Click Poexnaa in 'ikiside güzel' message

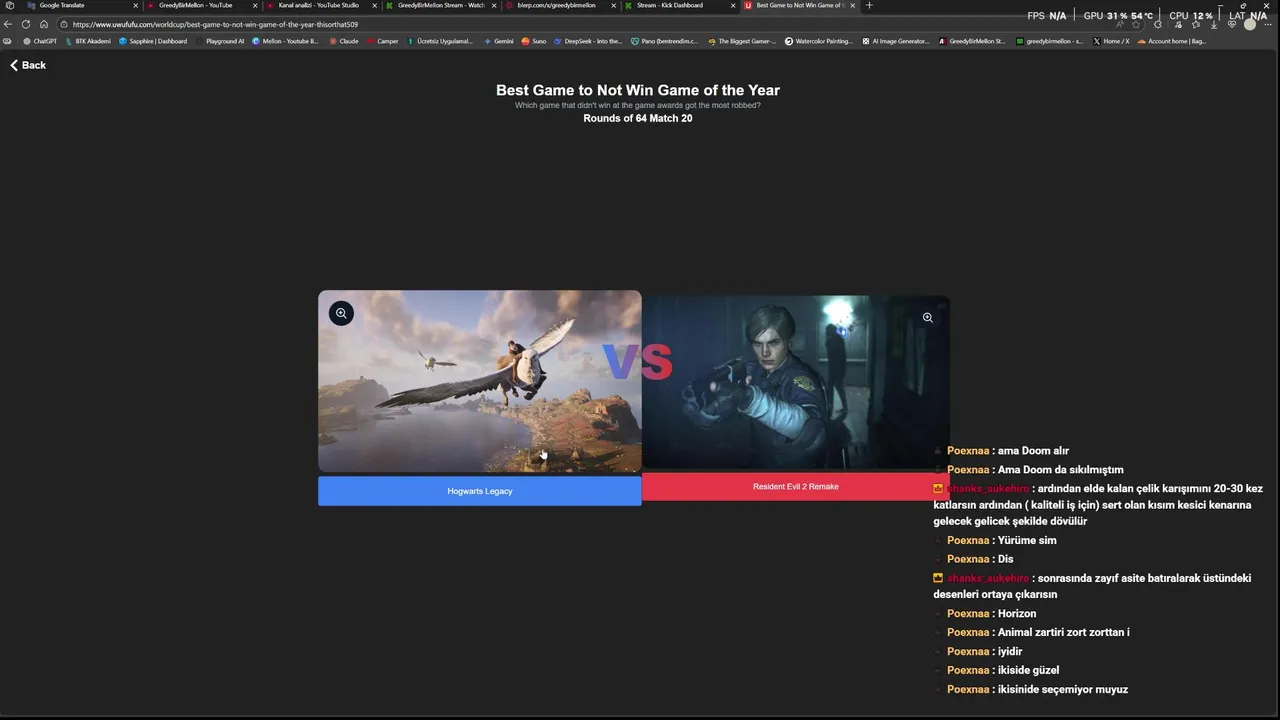968,671
